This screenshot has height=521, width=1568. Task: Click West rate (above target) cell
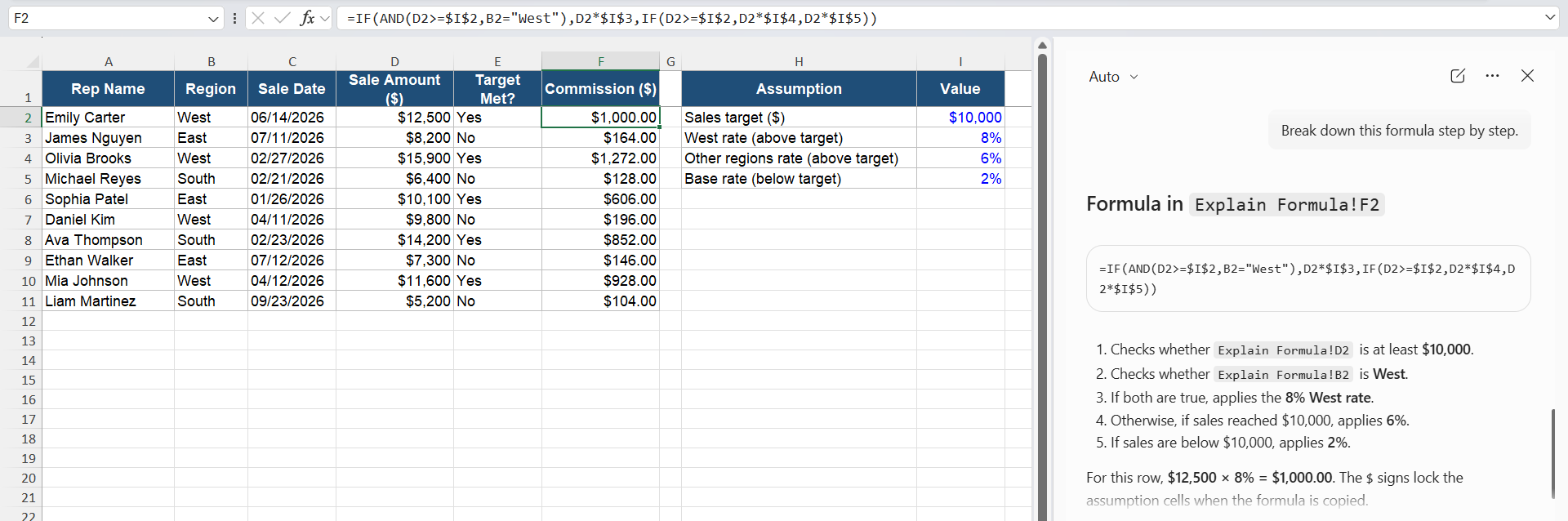799,138
